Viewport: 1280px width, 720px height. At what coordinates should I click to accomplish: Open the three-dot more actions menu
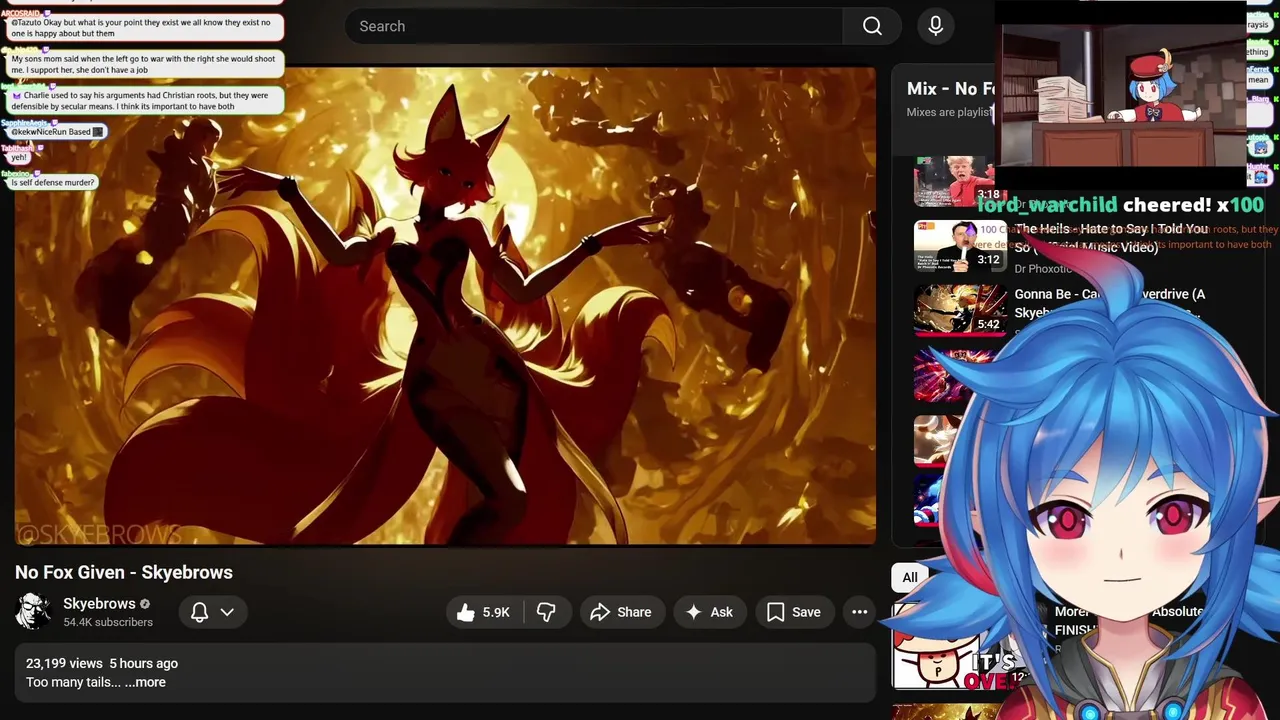859,612
